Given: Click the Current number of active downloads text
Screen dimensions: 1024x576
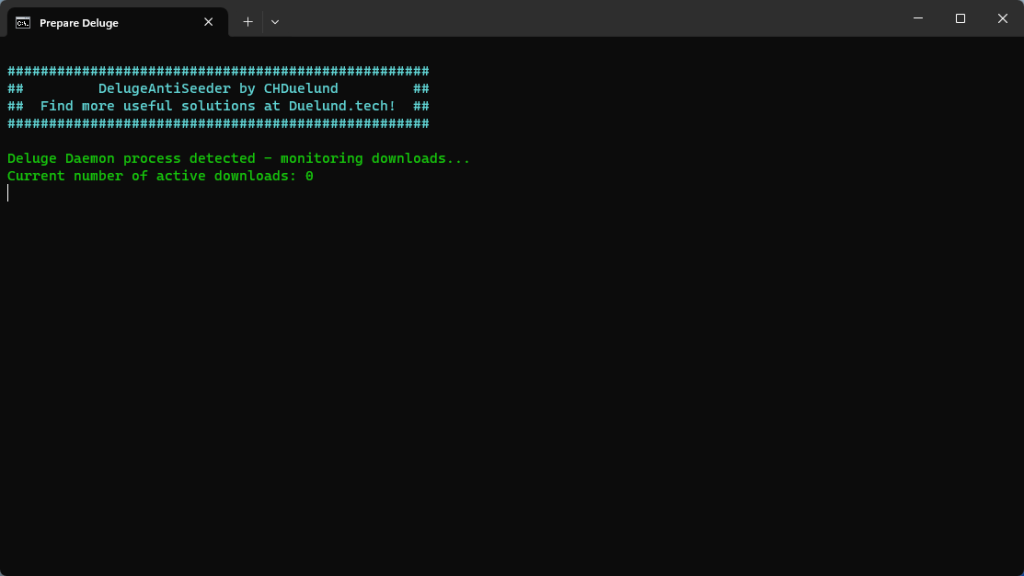Looking at the screenshot, I should coord(151,176).
